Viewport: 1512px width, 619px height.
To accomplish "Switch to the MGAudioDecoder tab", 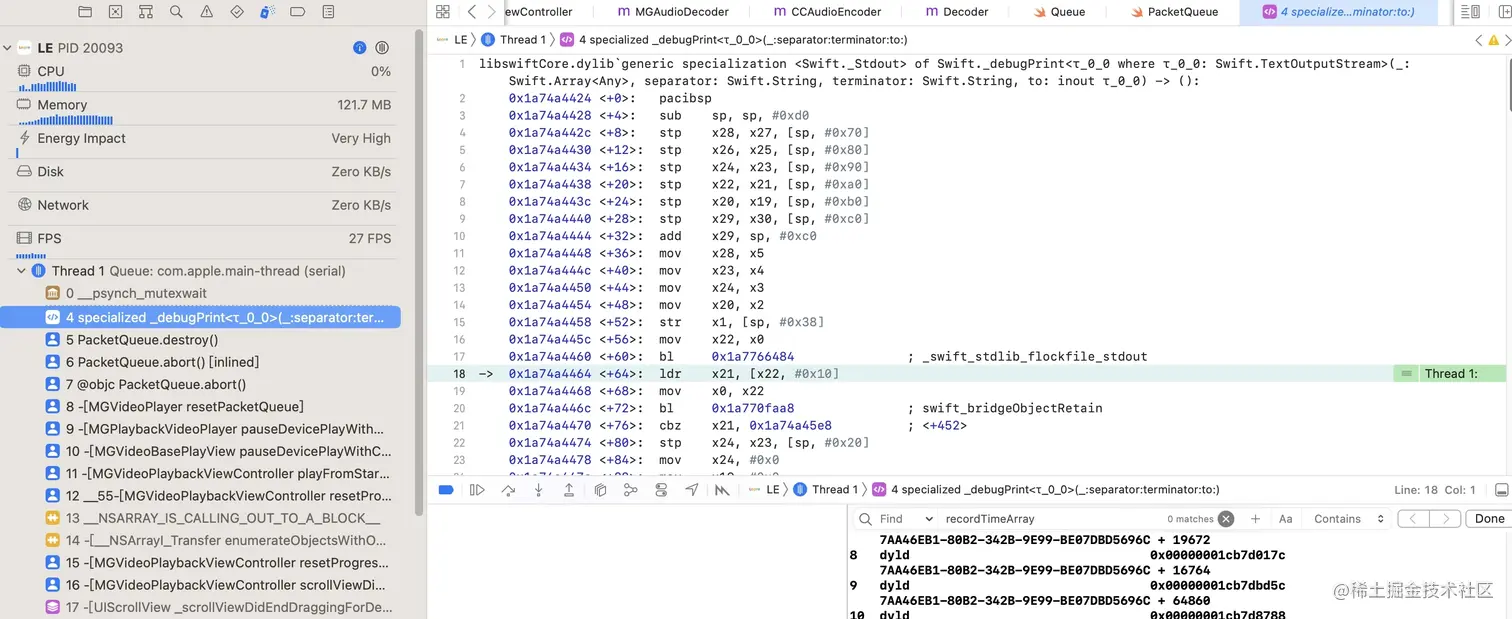I will (674, 12).
